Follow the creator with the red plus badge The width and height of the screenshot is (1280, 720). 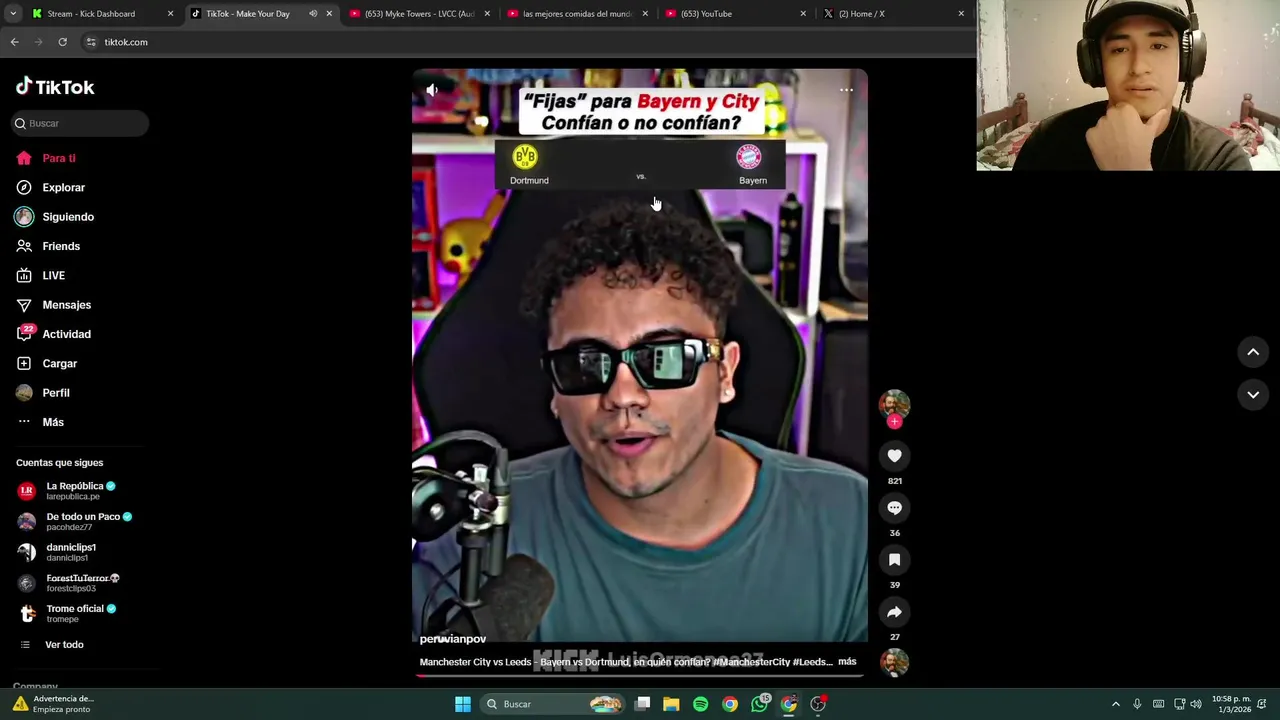pyautogui.click(x=894, y=422)
